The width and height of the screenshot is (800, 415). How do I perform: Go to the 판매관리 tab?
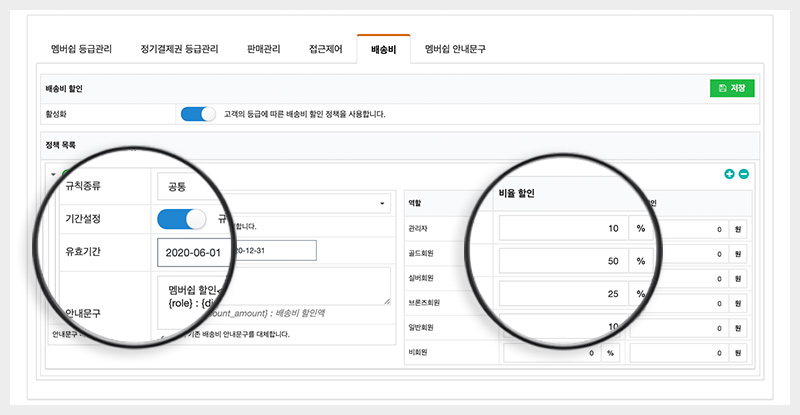coord(265,49)
